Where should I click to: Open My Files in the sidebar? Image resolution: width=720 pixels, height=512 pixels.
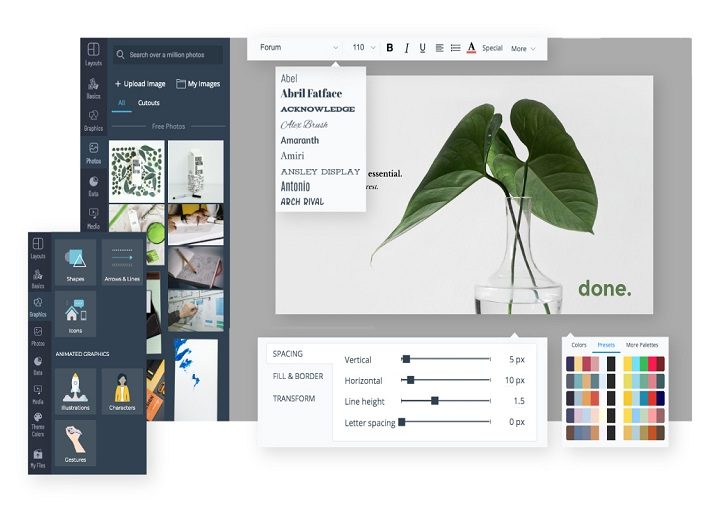click(38, 458)
